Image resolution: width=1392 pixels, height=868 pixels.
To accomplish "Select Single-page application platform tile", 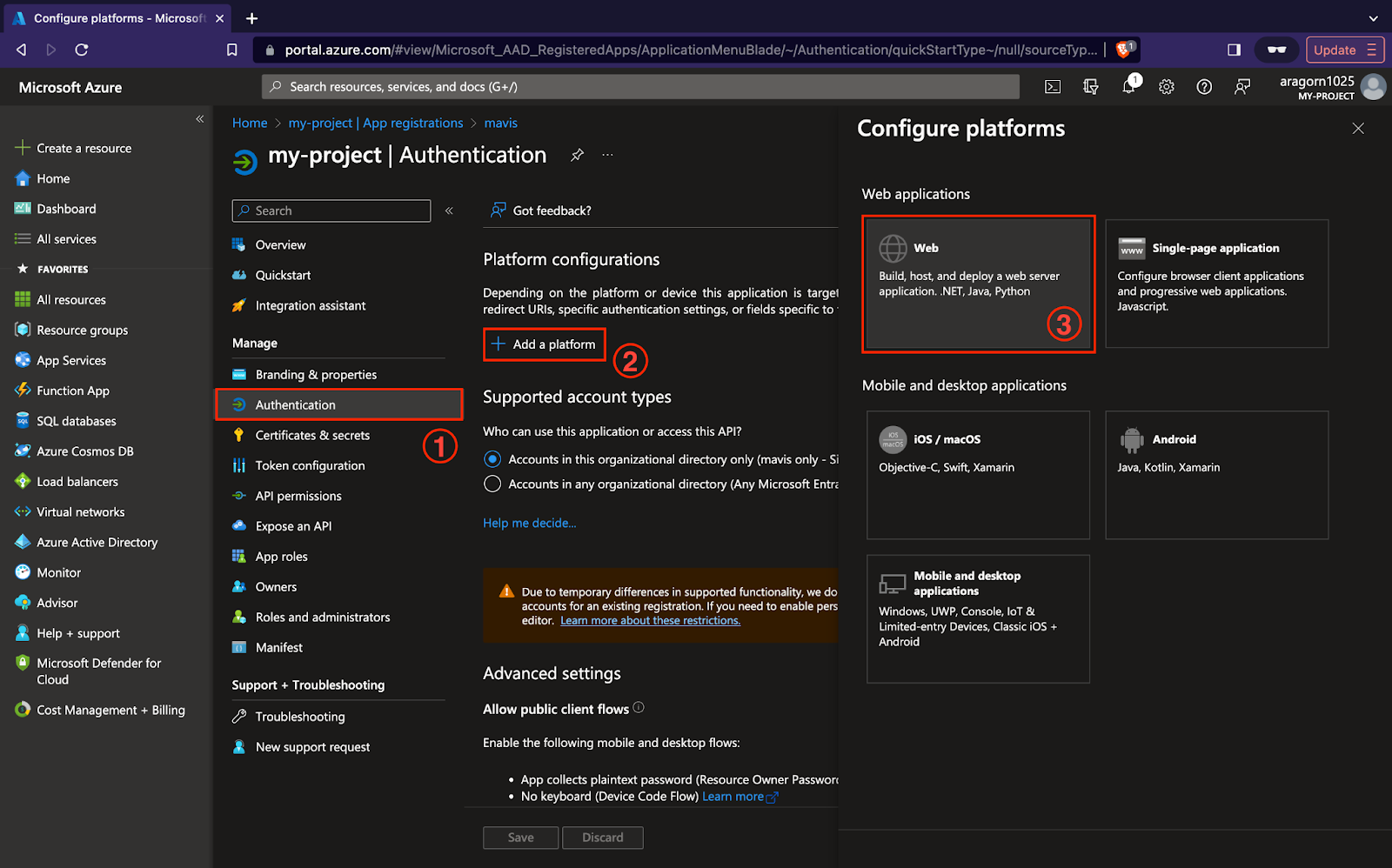I will [x=1217, y=284].
